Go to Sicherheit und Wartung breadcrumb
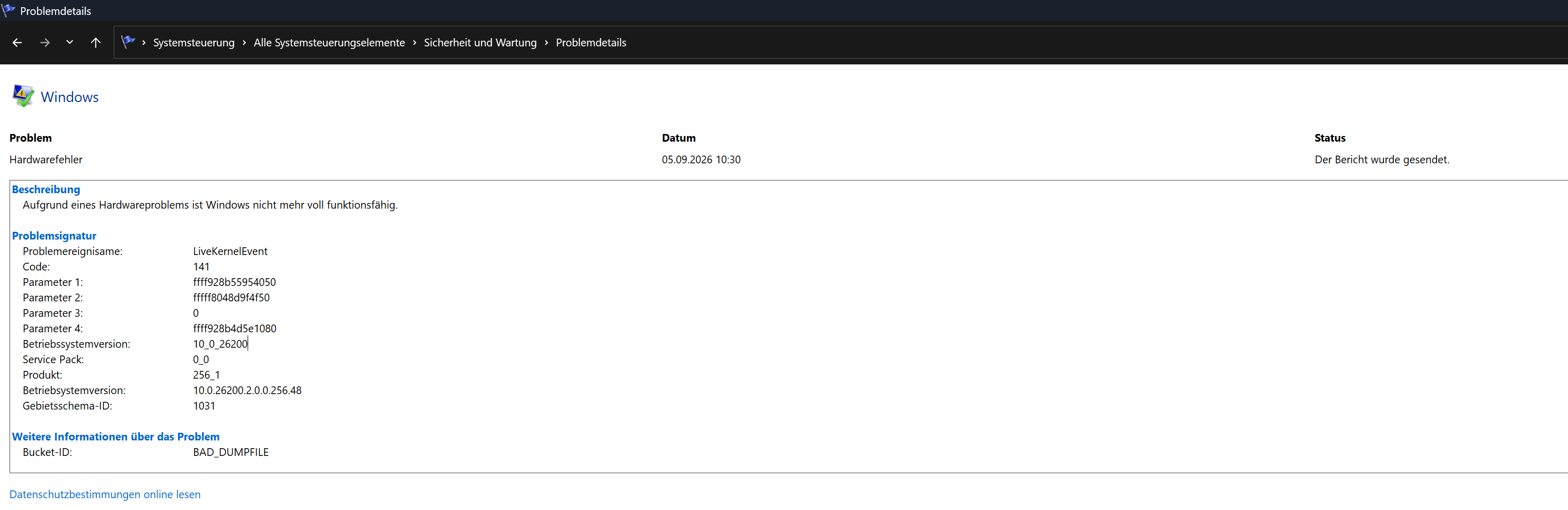The width and height of the screenshot is (1568, 510). pos(480,43)
